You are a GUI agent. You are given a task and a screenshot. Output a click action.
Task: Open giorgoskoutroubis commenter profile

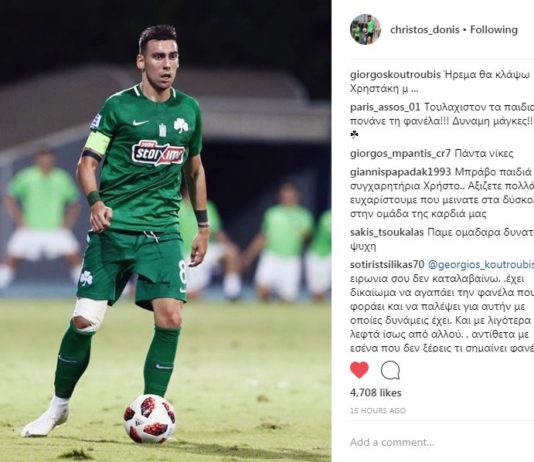395,75
